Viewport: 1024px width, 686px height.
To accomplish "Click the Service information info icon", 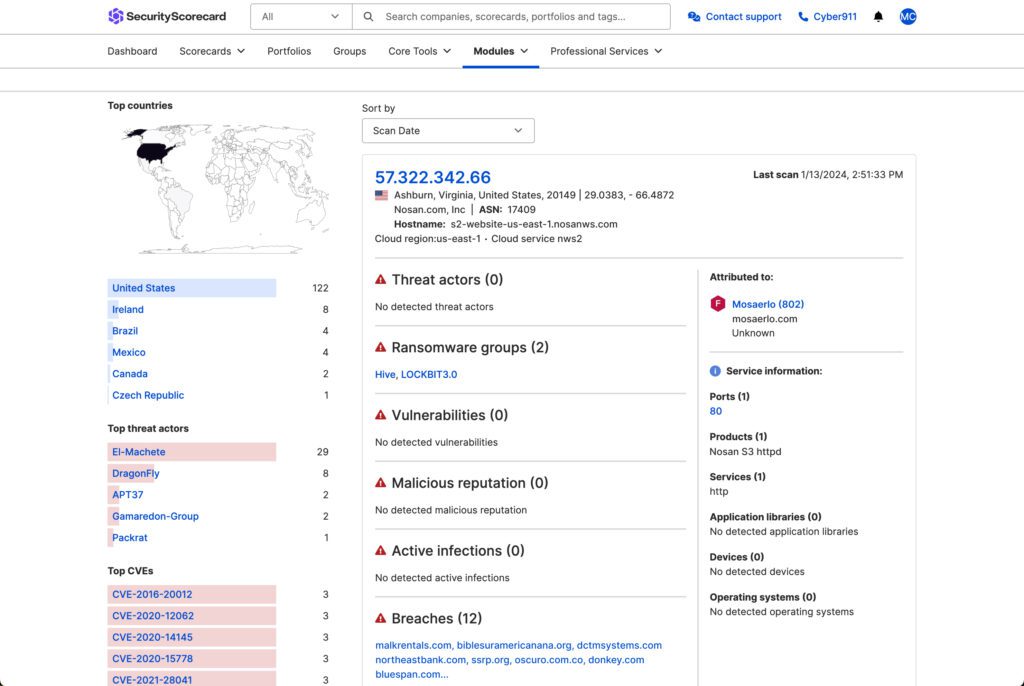I will 715,371.
